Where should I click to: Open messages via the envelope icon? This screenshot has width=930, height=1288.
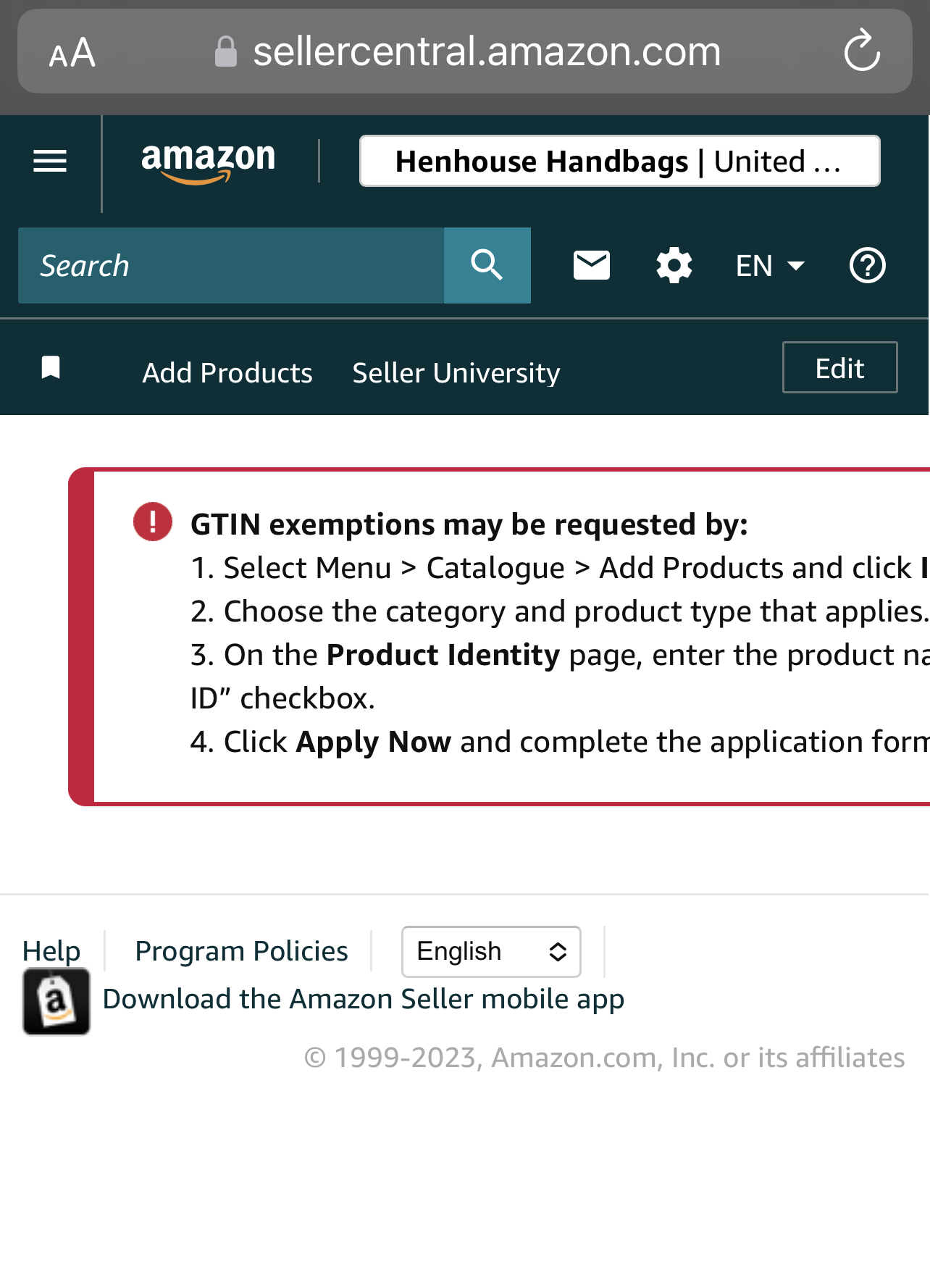tap(592, 265)
